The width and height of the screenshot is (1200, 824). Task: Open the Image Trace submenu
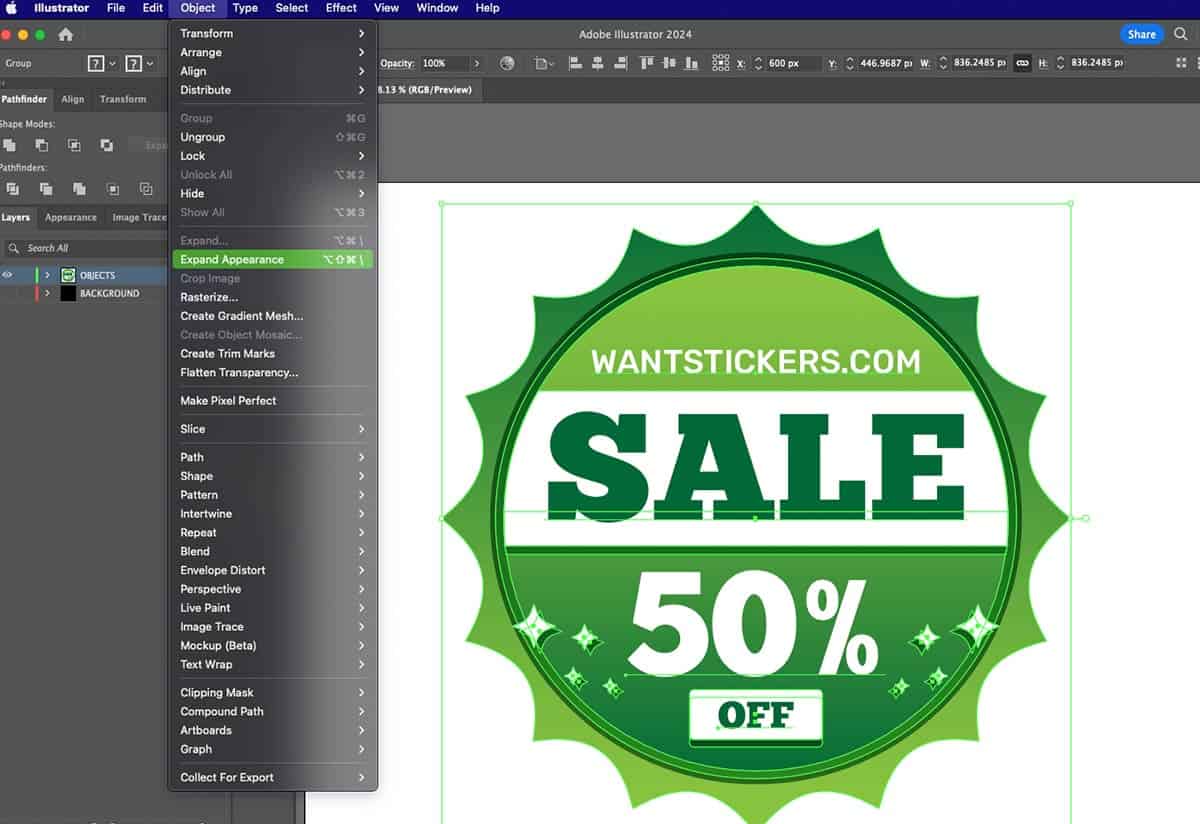click(272, 626)
